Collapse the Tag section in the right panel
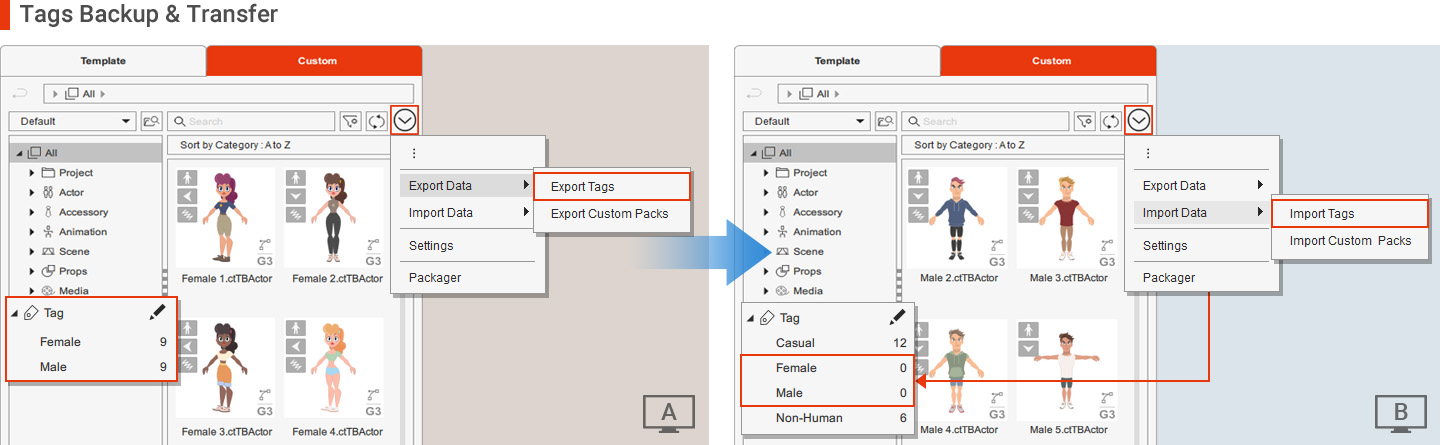 point(750,318)
